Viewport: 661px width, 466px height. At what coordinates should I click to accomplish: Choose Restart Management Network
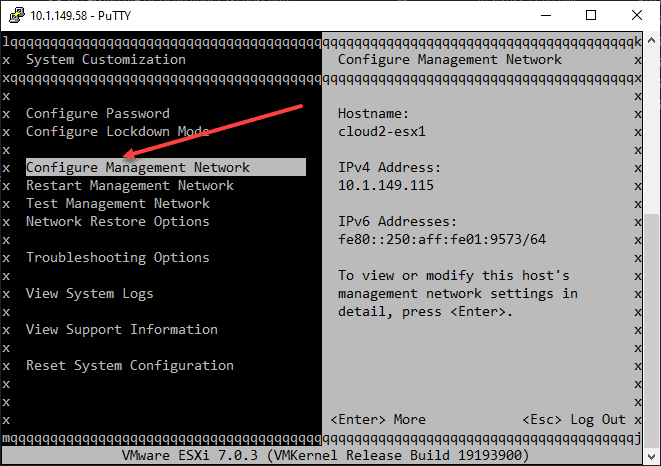[x=130, y=186]
